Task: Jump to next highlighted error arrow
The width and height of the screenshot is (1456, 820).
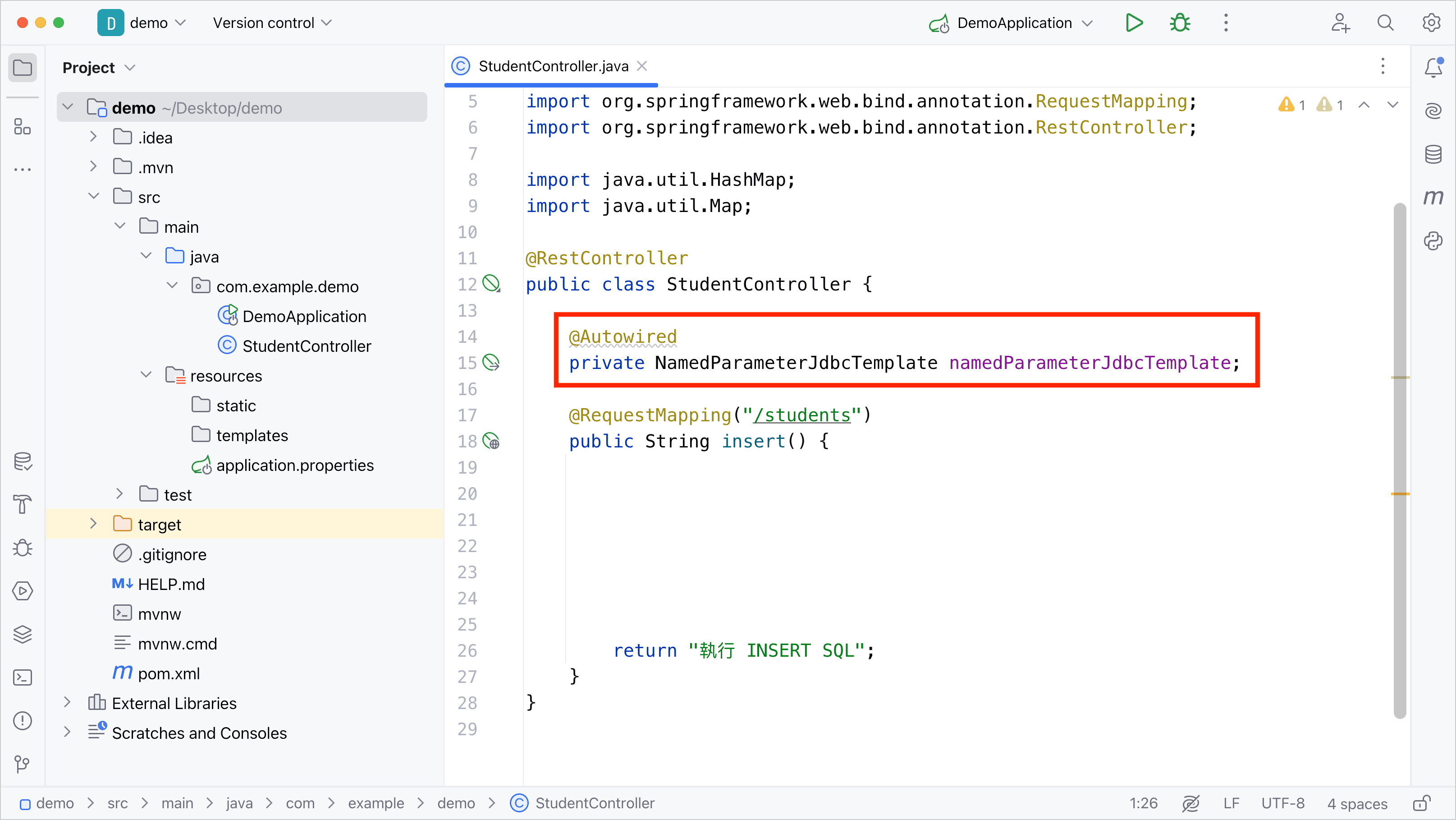Action: [x=1392, y=105]
